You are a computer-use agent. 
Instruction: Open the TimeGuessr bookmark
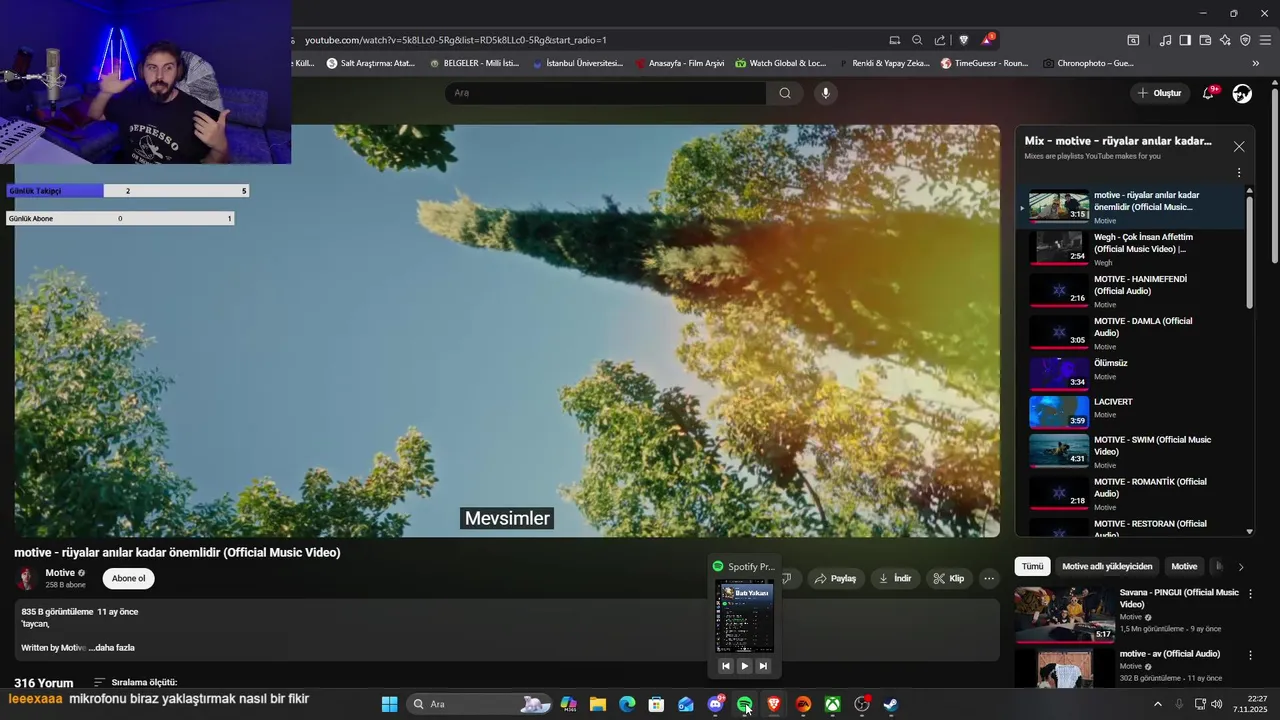click(984, 63)
